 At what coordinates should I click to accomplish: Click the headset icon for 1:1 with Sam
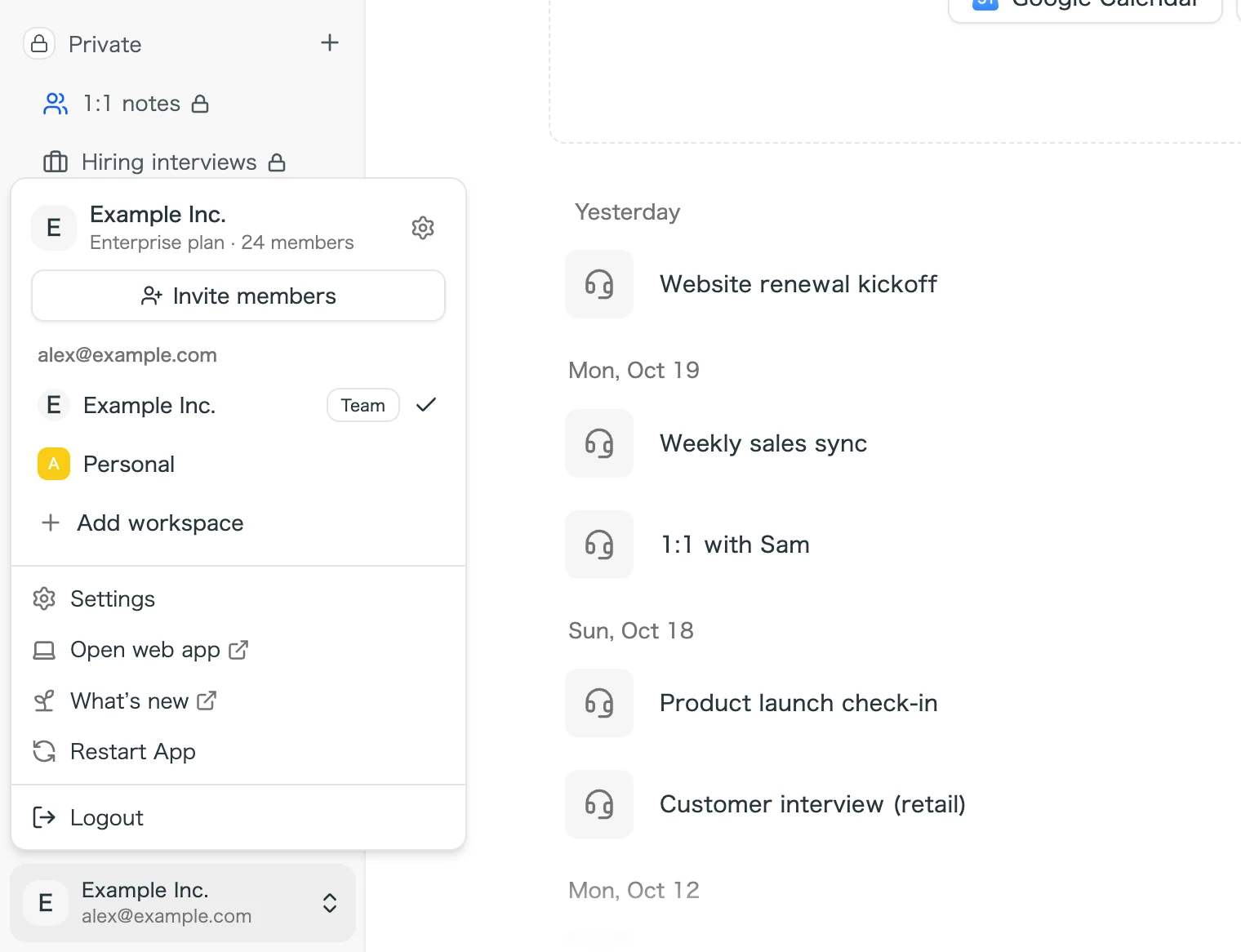pos(599,545)
